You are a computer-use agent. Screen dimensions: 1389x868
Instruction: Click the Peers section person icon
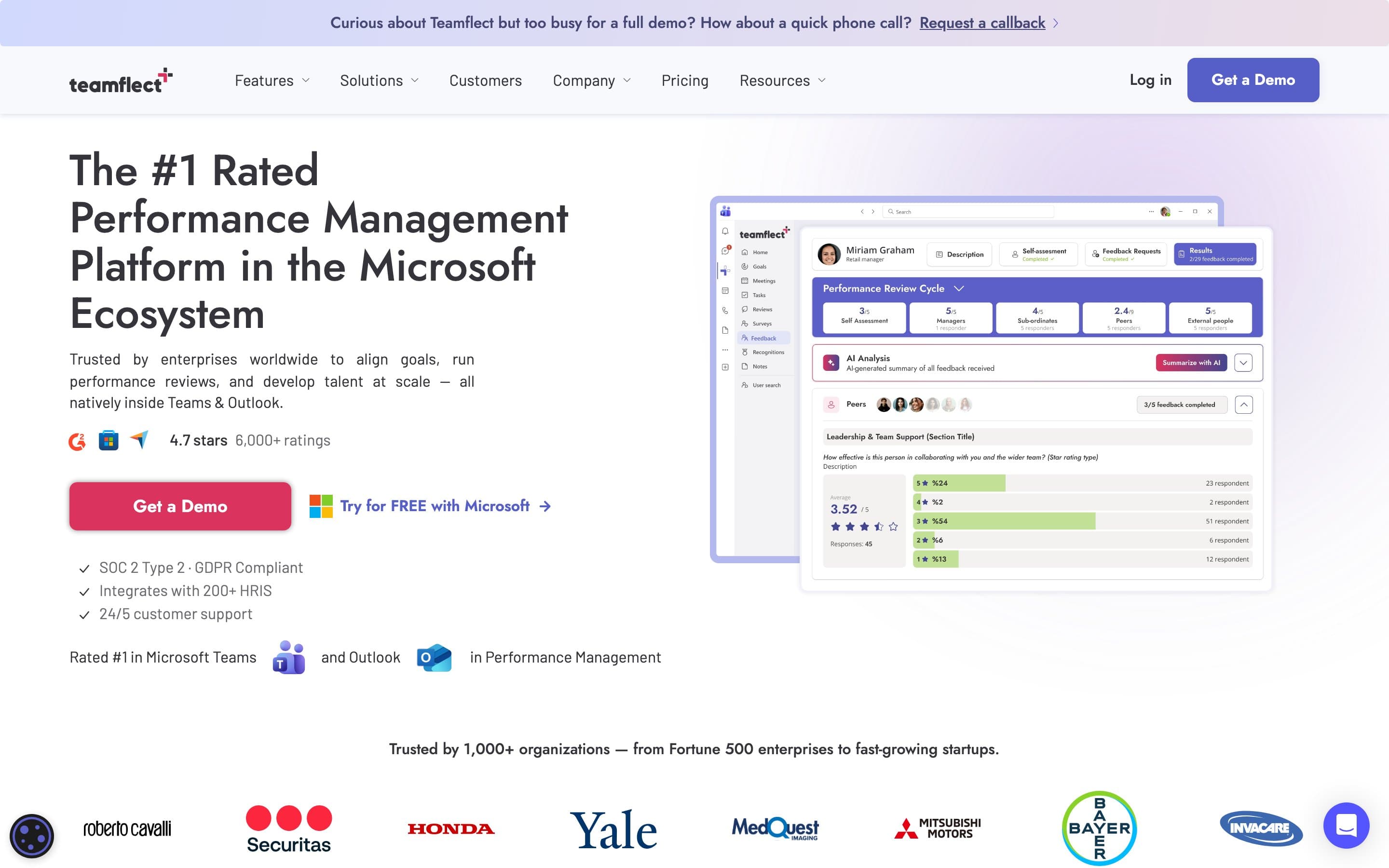pyautogui.click(x=831, y=405)
